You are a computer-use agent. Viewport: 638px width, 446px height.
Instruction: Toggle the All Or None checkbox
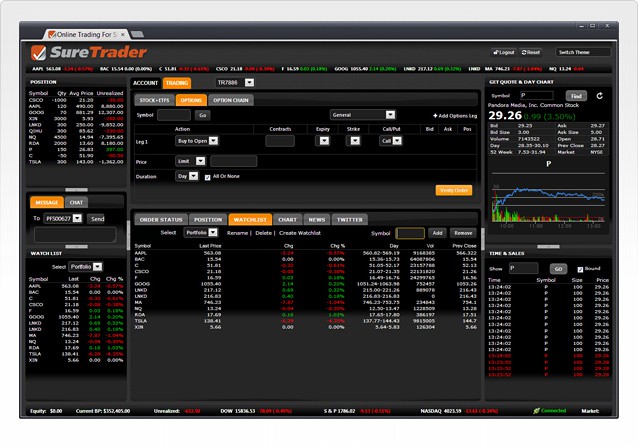208,177
